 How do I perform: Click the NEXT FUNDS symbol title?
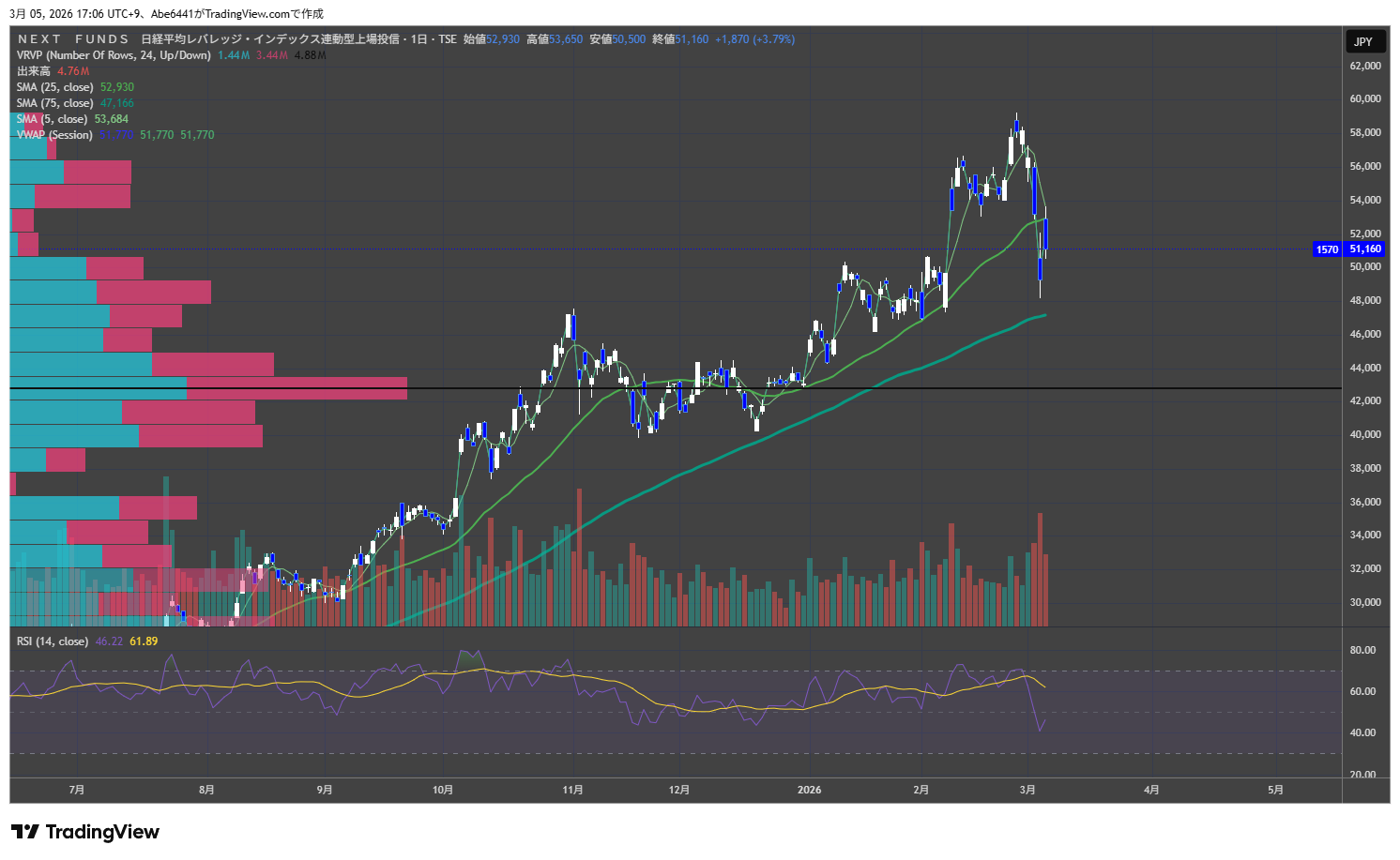click(73, 39)
